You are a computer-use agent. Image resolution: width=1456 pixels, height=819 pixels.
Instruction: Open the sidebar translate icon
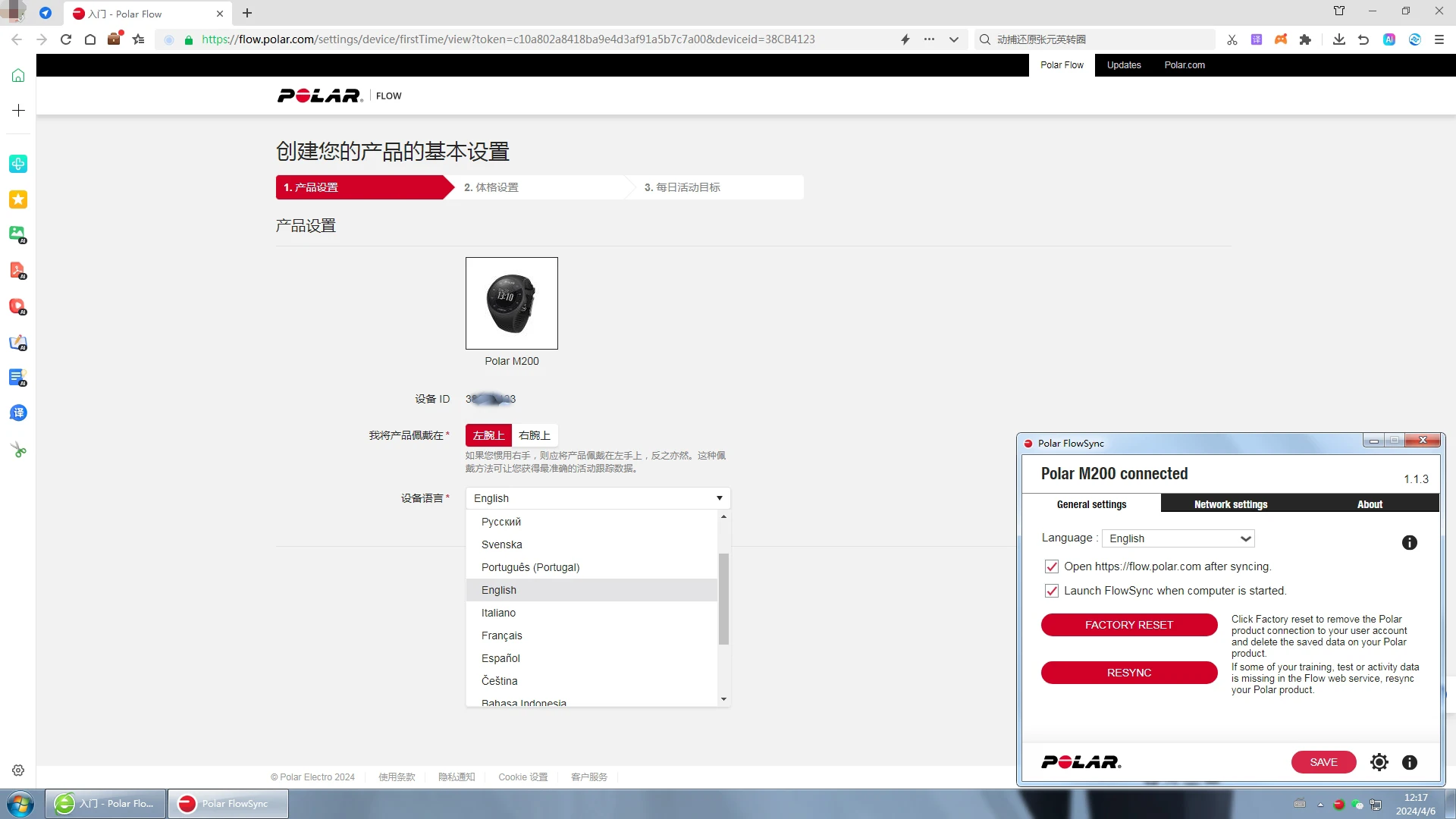[18, 413]
